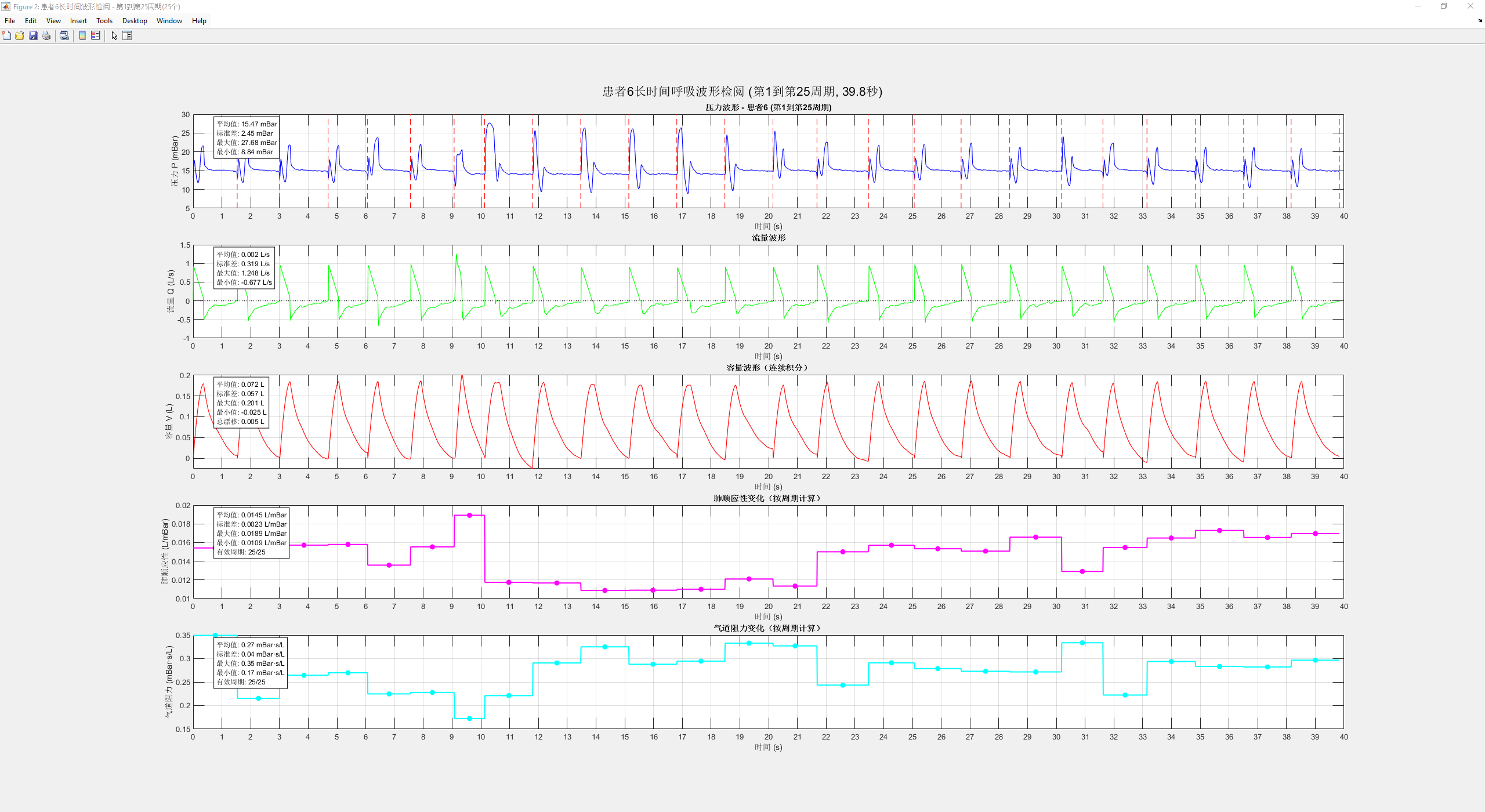Click the 时间 (s) label under the resistance plot
This screenshot has width=1485, height=812.
pos(768,747)
